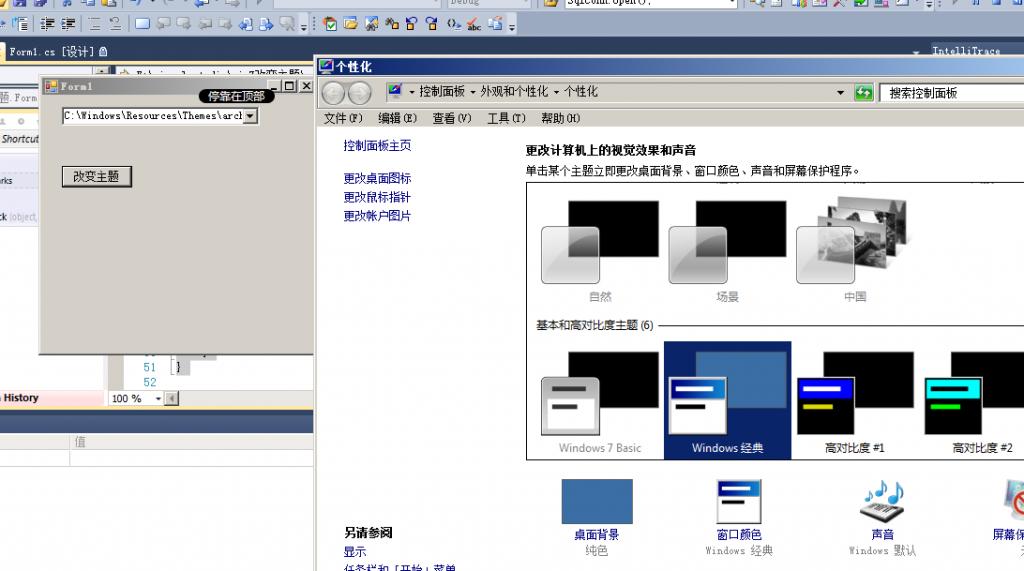Image resolution: width=1024 pixels, height=571 pixels.
Task: Select the Windows 7 Basic theme
Action: coord(600,405)
